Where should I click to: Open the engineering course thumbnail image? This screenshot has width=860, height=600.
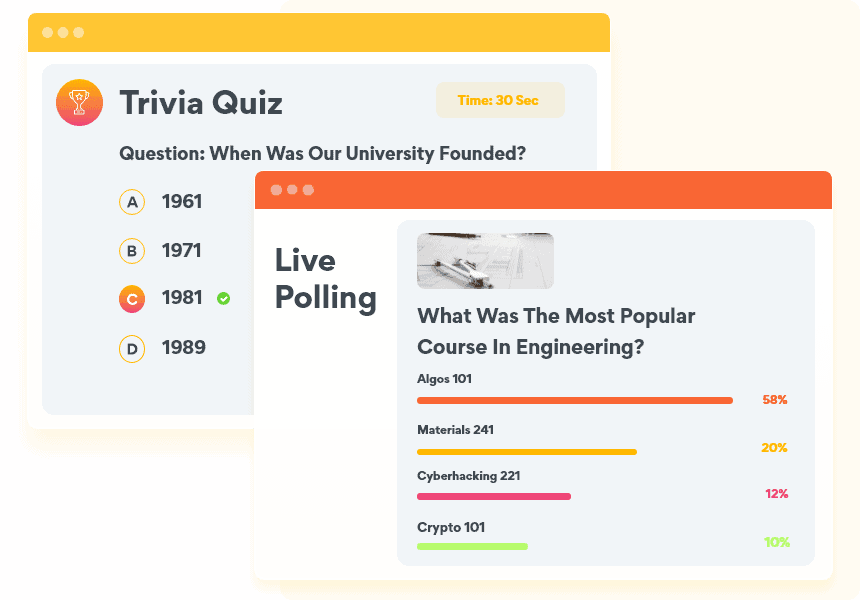(x=485, y=261)
